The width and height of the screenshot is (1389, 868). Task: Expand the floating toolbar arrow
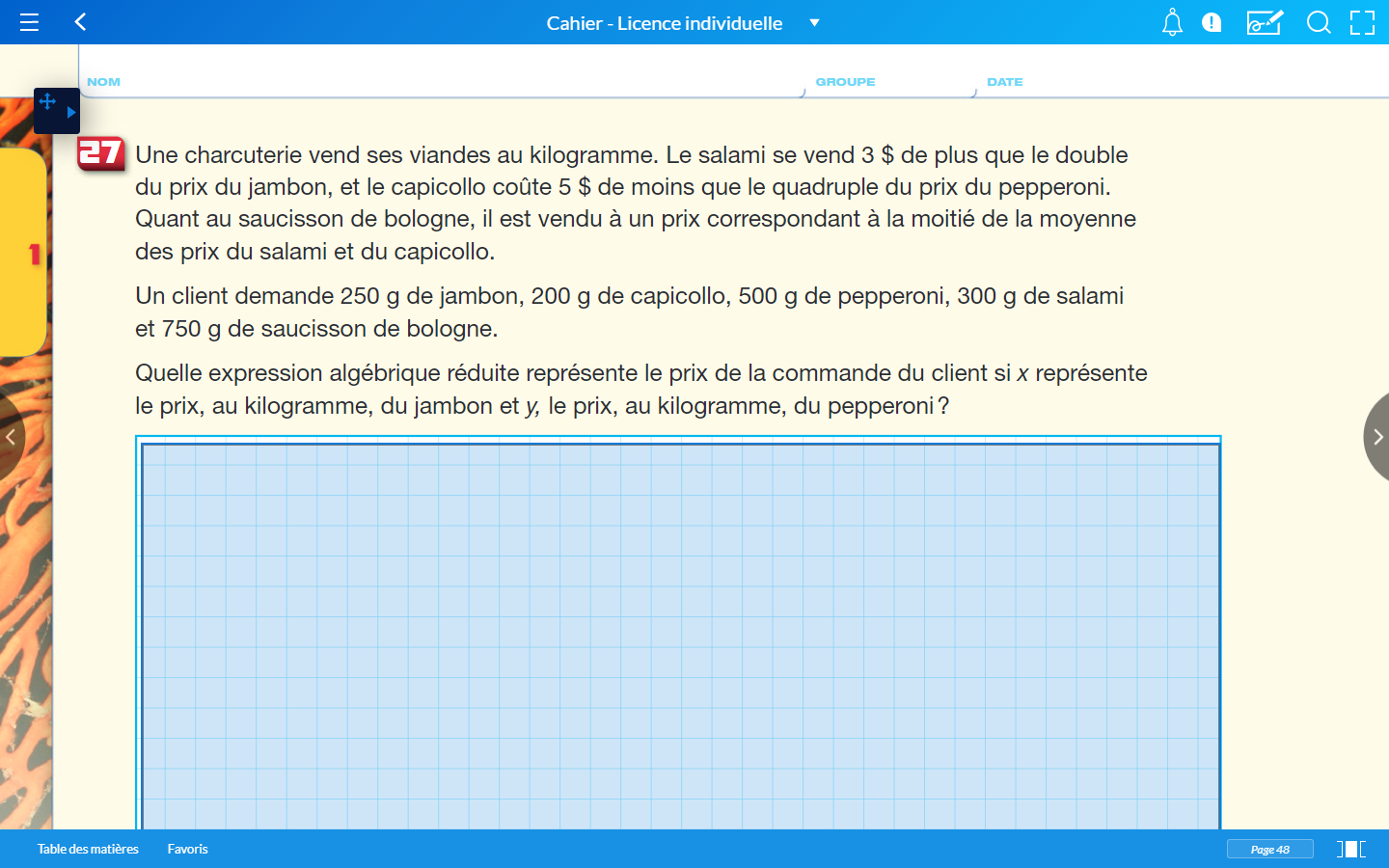70,112
